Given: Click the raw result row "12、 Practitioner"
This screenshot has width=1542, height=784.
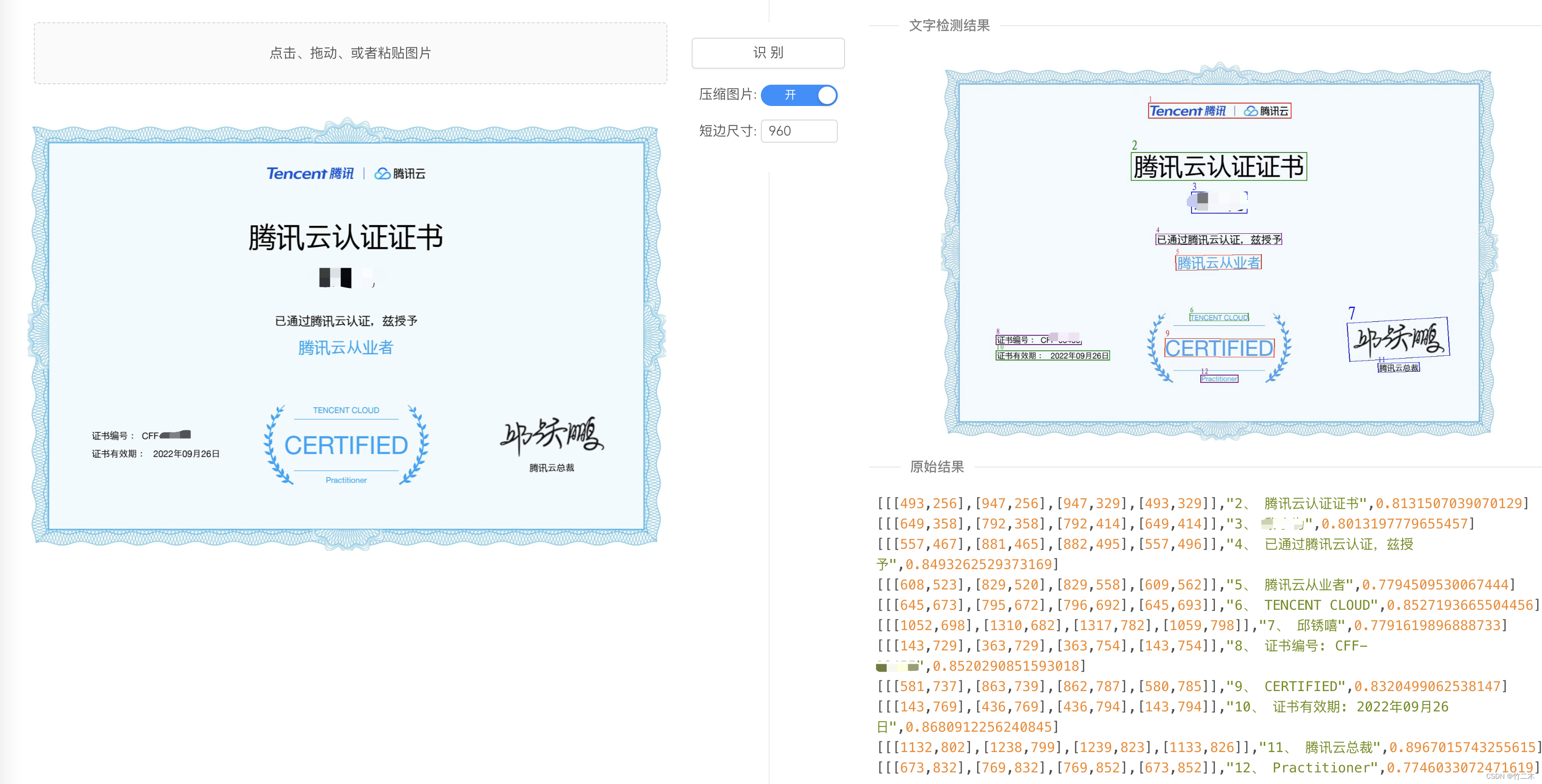Looking at the screenshot, I should click(1208, 768).
